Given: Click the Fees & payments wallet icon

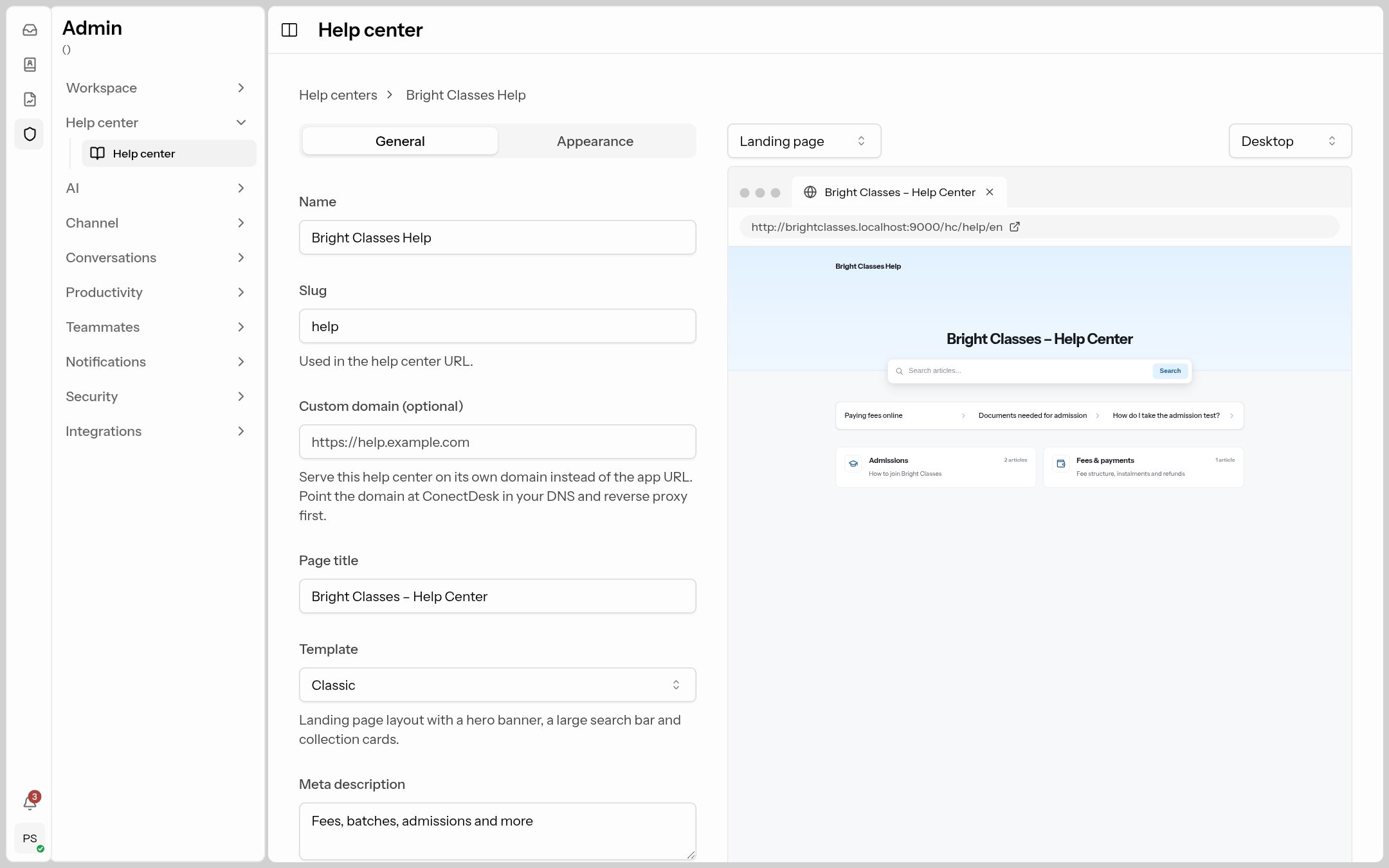Looking at the screenshot, I should click(1061, 464).
